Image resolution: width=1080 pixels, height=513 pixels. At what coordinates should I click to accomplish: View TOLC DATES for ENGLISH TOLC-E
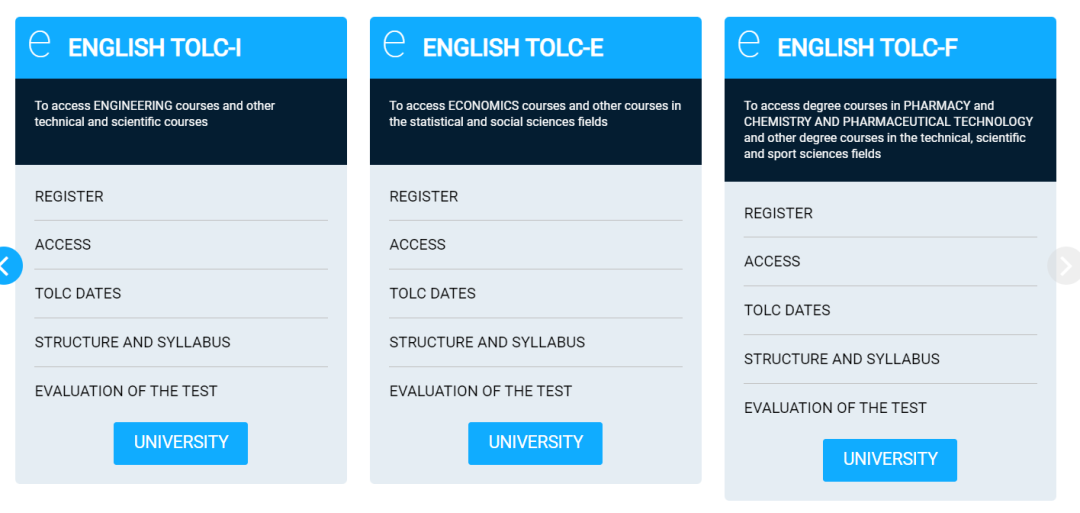coord(433,294)
